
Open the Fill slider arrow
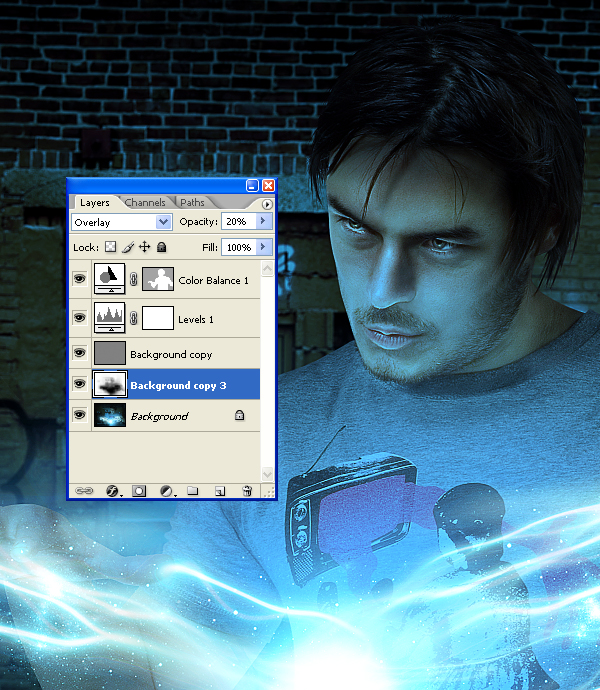(264, 247)
